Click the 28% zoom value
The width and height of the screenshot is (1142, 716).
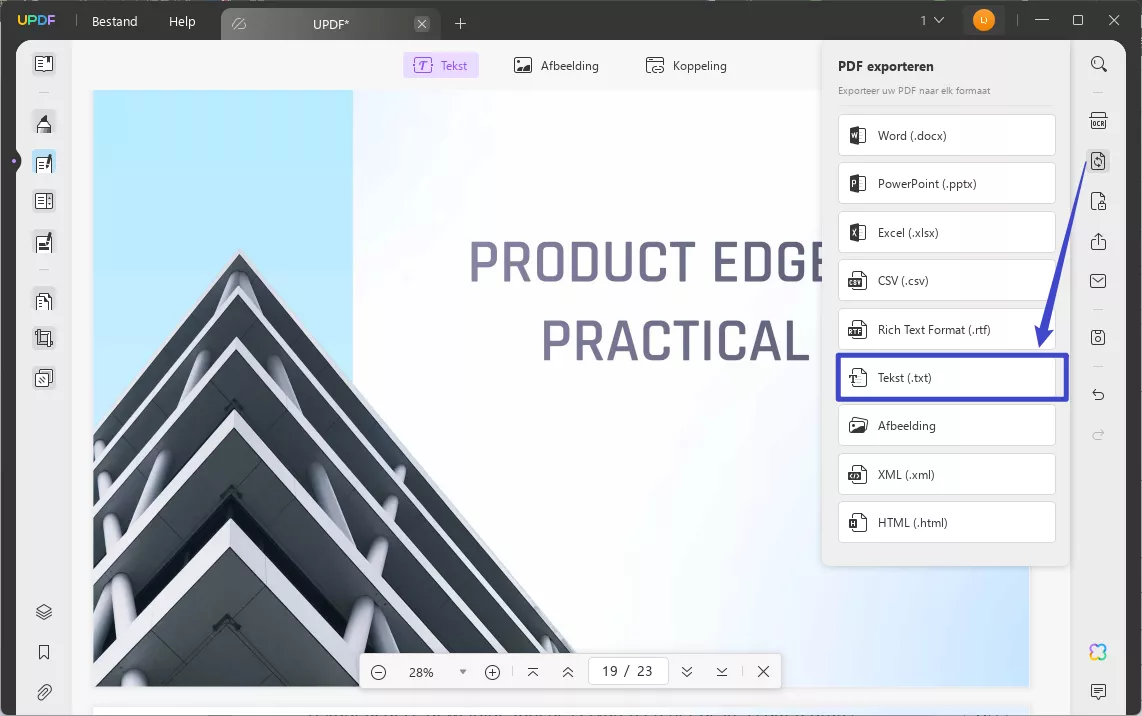point(421,672)
